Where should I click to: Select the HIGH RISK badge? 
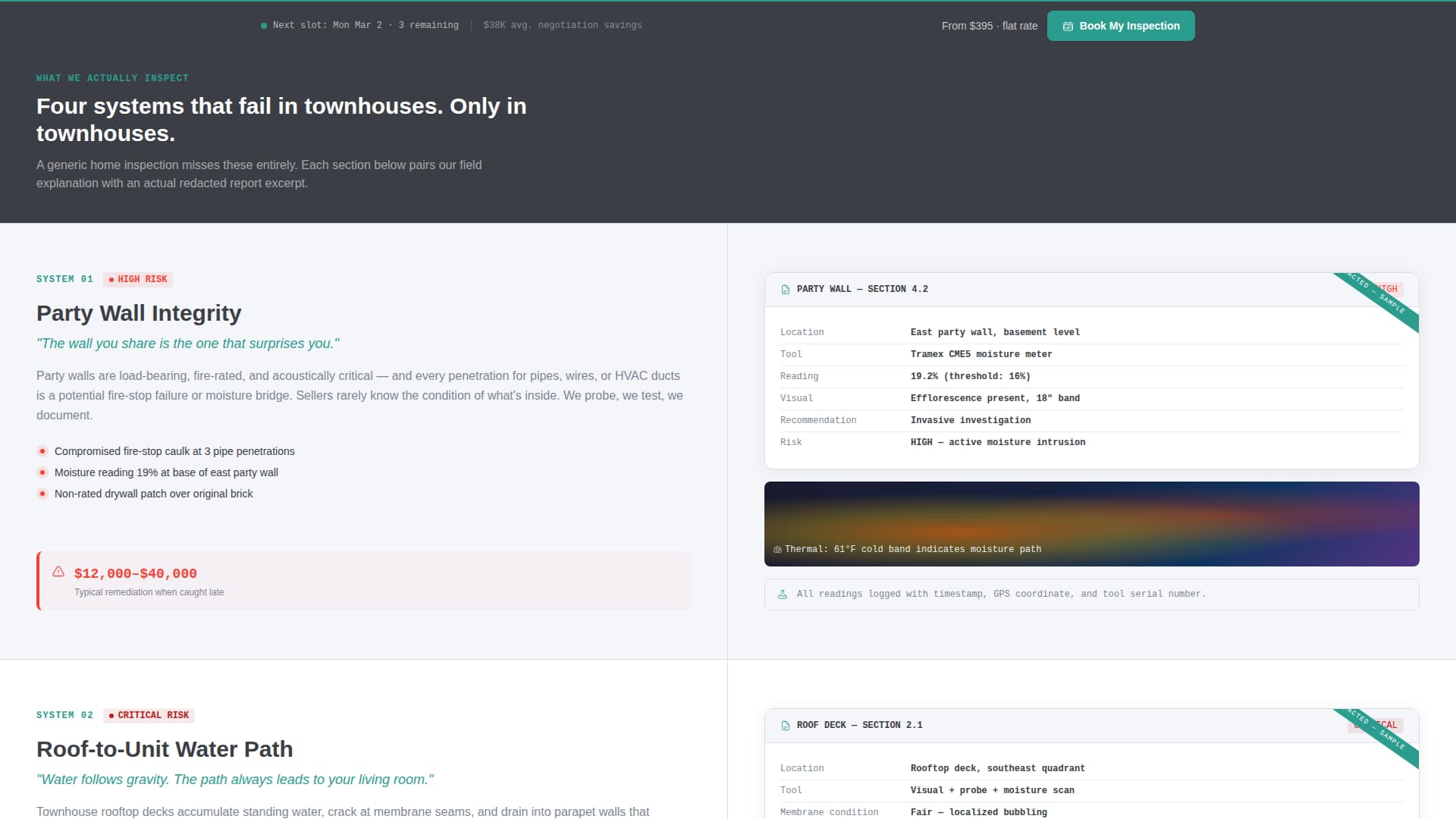click(x=138, y=279)
